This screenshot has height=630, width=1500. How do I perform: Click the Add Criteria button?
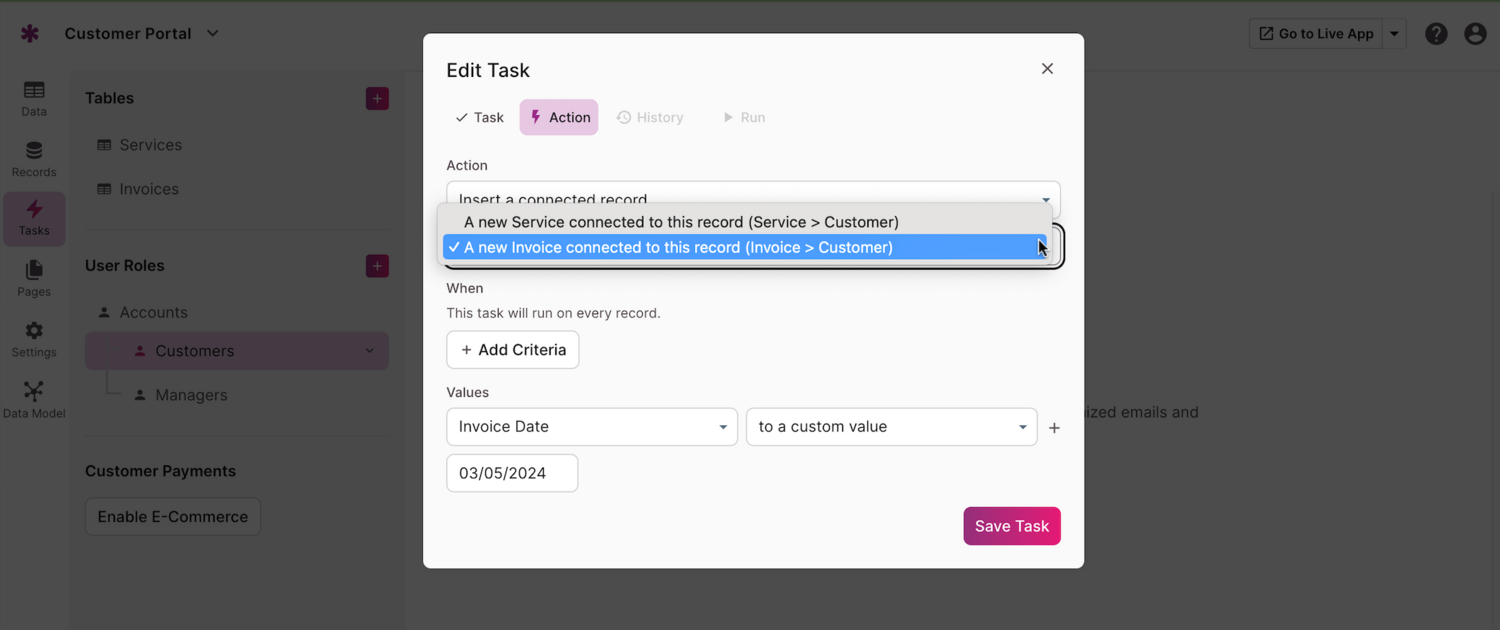[x=513, y=350]
